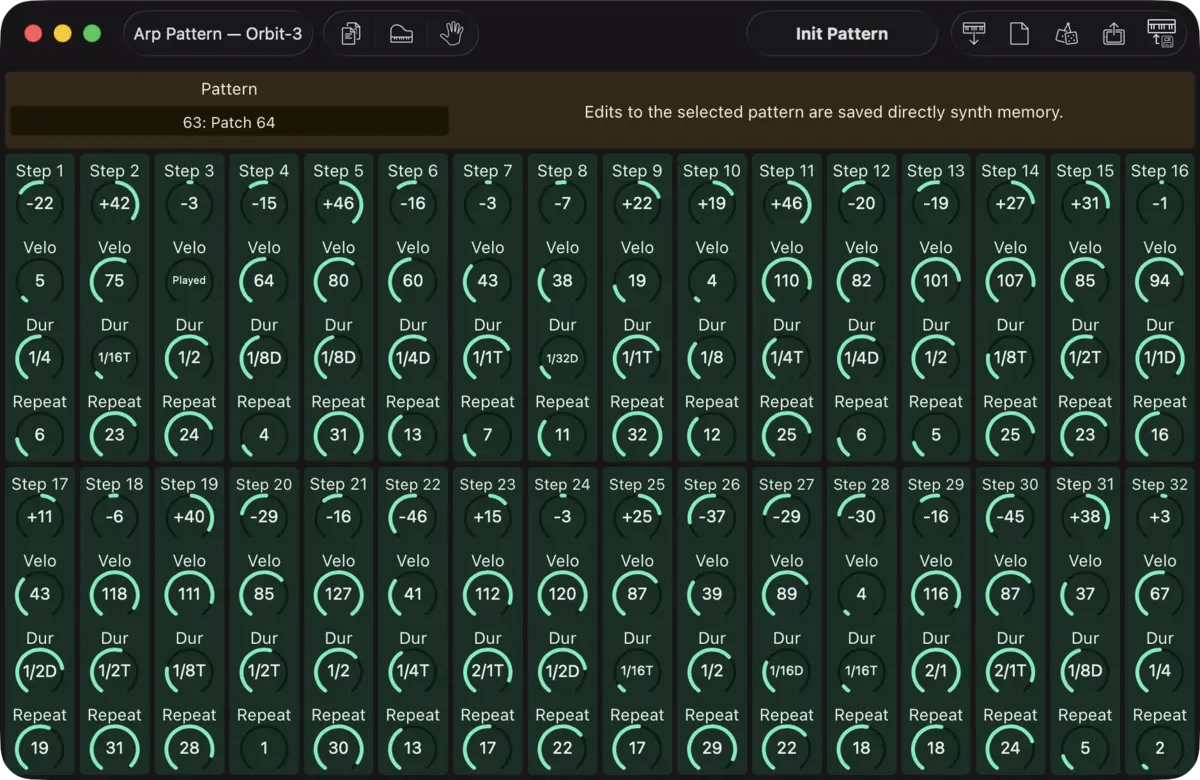Click the Step 5 transpose knob showing +46
1200x780 pixels.
339,203
